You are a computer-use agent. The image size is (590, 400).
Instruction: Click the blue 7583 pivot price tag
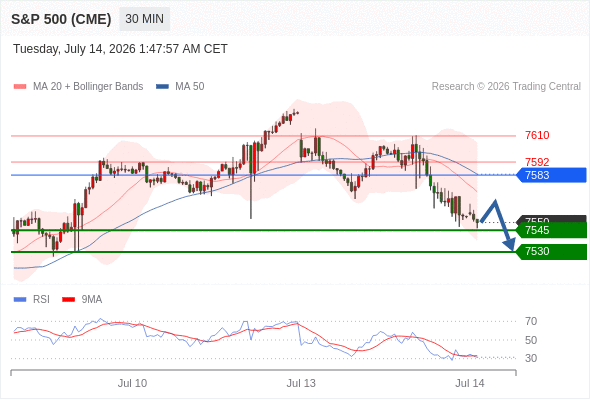click(551, 175)
